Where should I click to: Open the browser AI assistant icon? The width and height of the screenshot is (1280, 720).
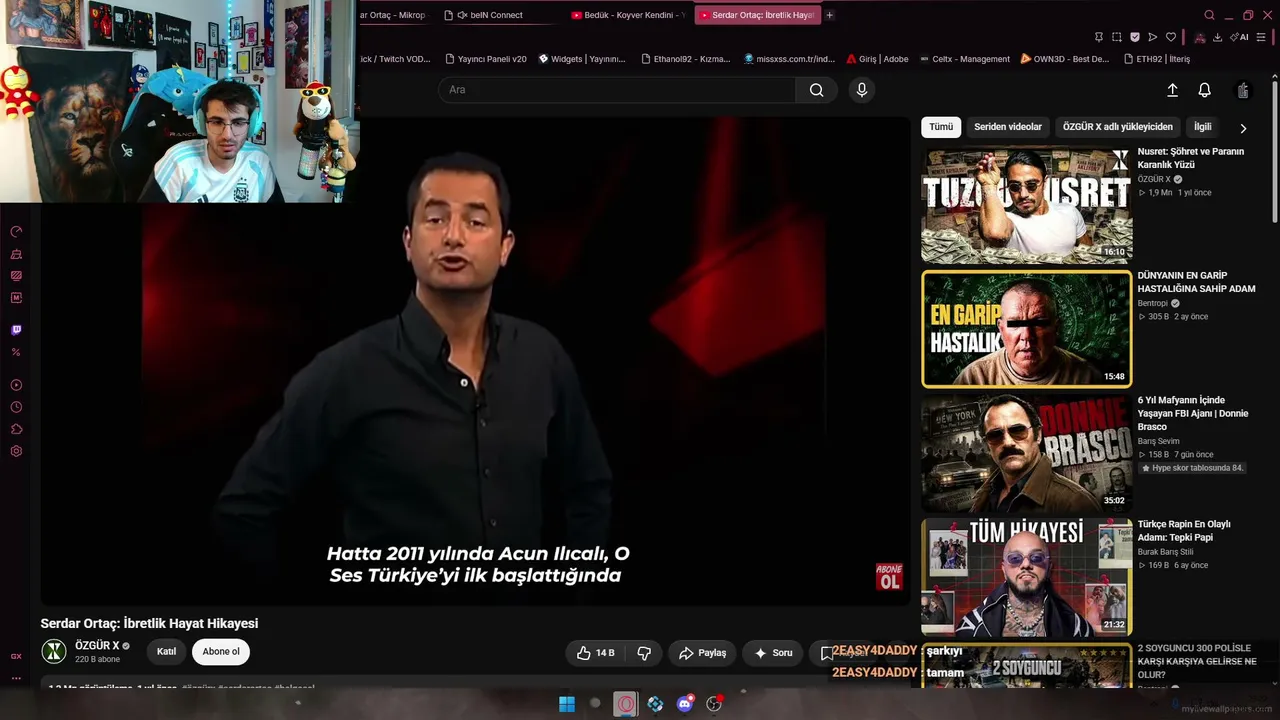[1241, 37]
